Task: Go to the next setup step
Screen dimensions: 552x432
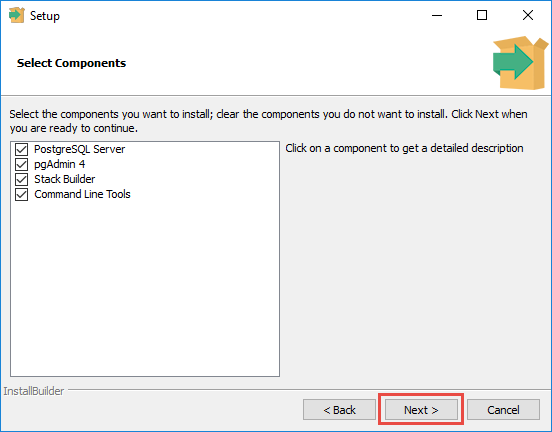Action: click(x=421, y=410)
